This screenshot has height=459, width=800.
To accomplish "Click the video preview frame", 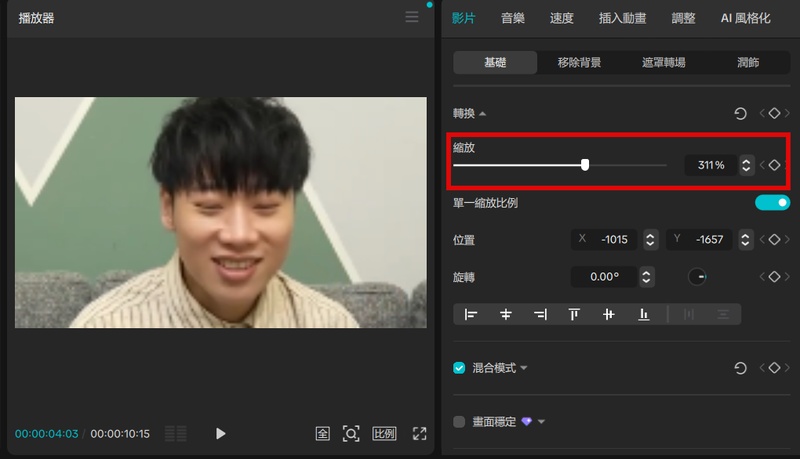I will coord(220,213).
